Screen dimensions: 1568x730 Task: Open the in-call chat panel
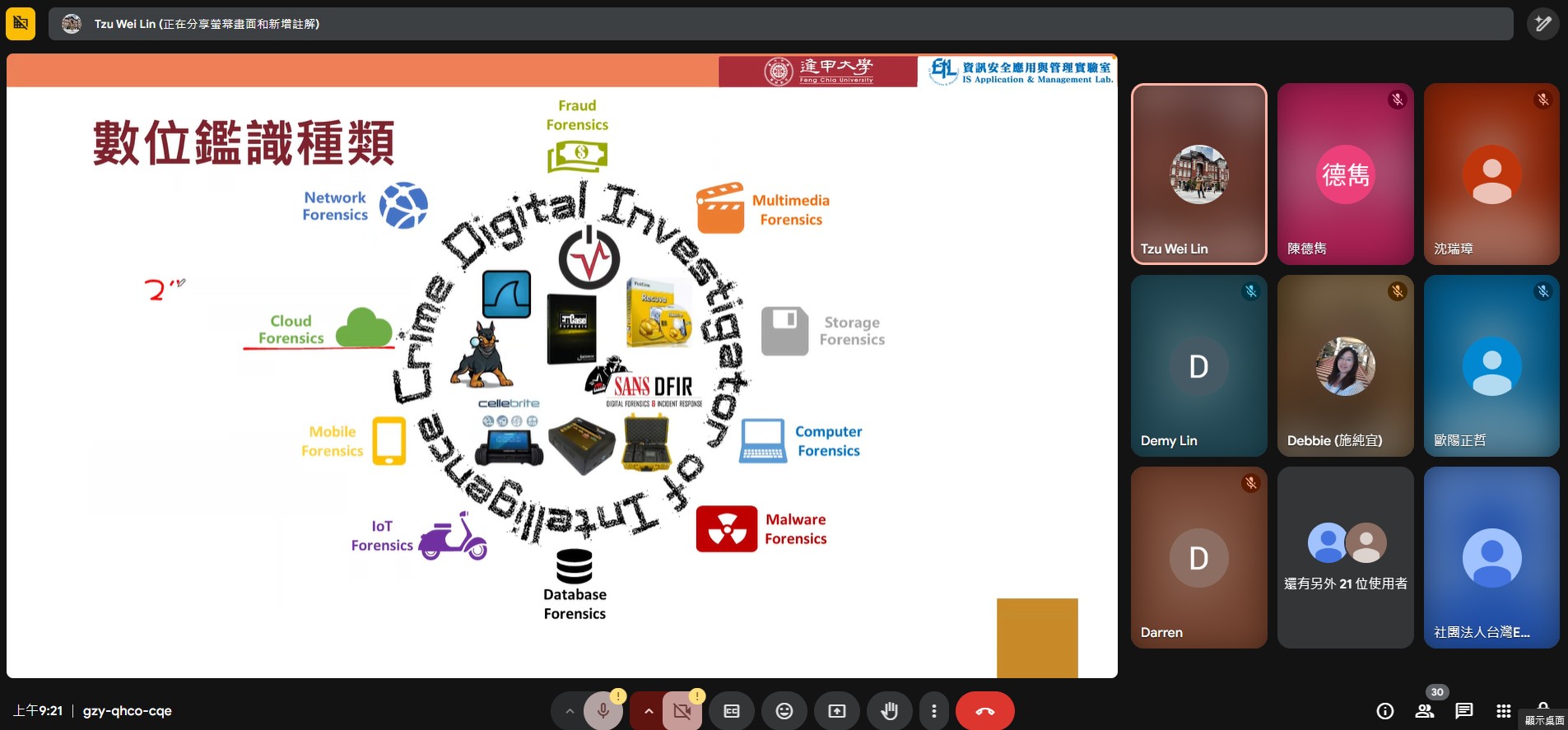click(x=1463, y=711)
